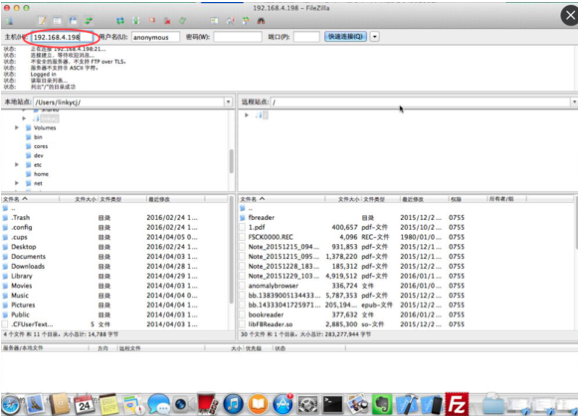Click the reconnect to server icon
This screenshot has height=420, width=582.
(x=183, y=21)
